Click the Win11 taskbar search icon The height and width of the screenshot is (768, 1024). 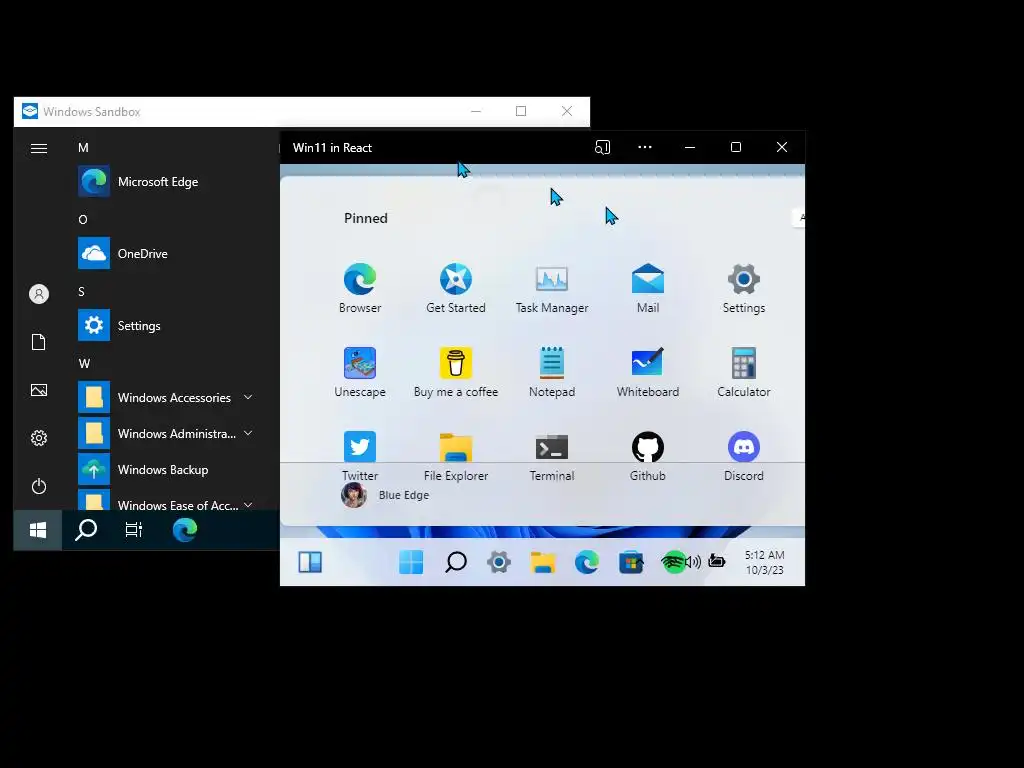pyautogui.click(x=456, y=562)
